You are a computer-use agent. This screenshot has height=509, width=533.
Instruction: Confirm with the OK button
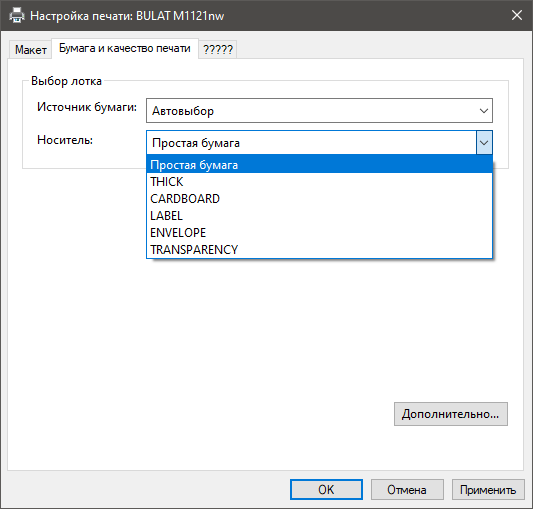(326, 490)
